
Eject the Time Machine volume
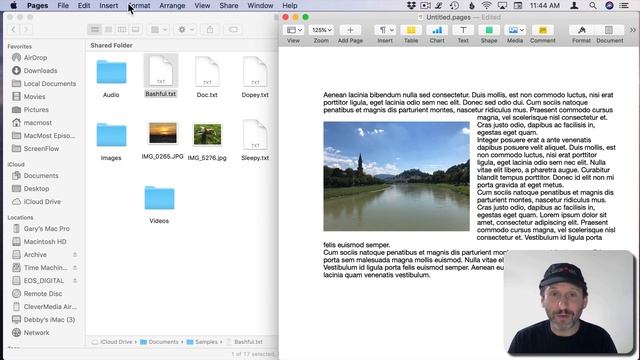pos(75,268)
